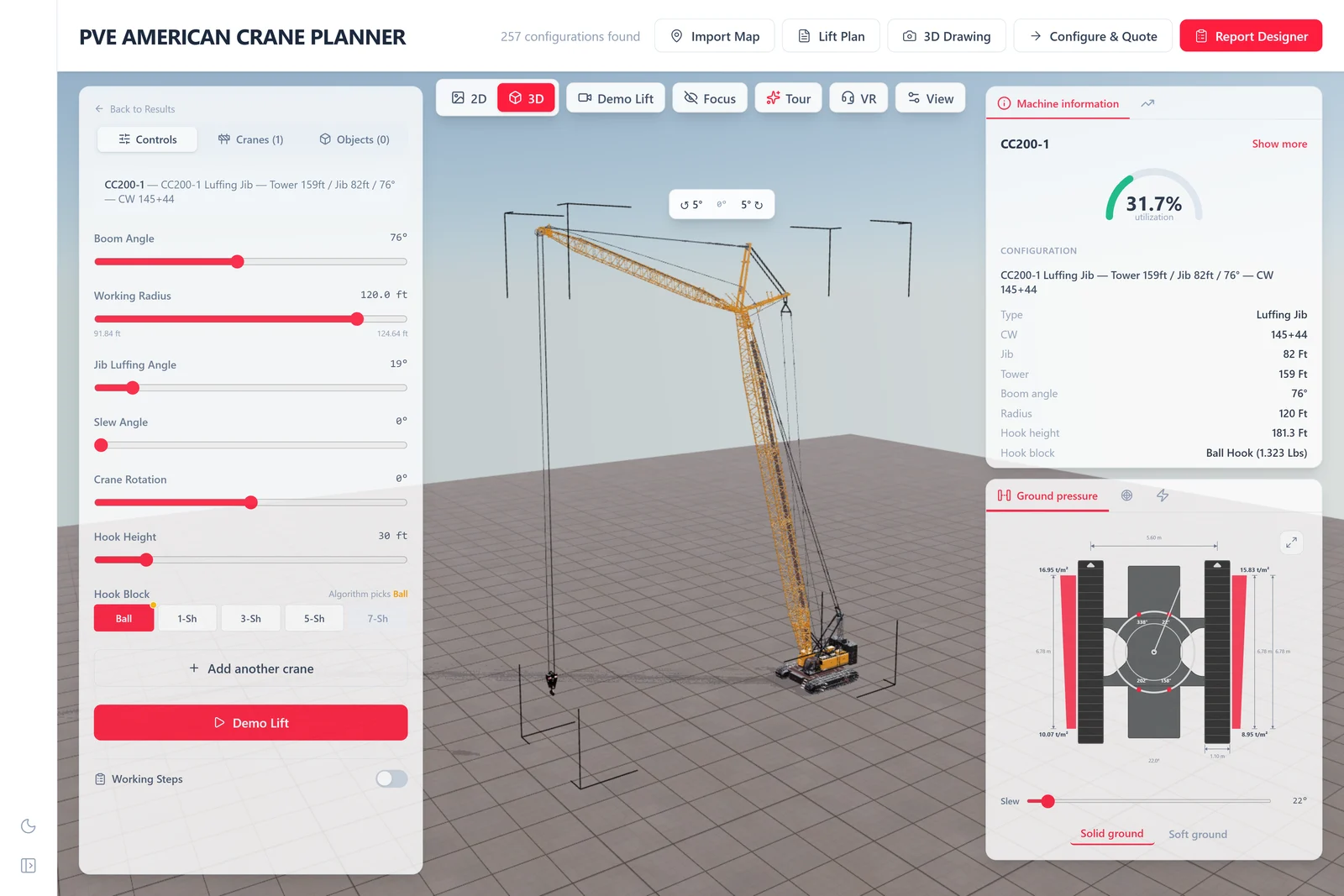Start the Tour
Image resolution: width=1344 pixels, height=896 pixels.
[x=788, y=98]
